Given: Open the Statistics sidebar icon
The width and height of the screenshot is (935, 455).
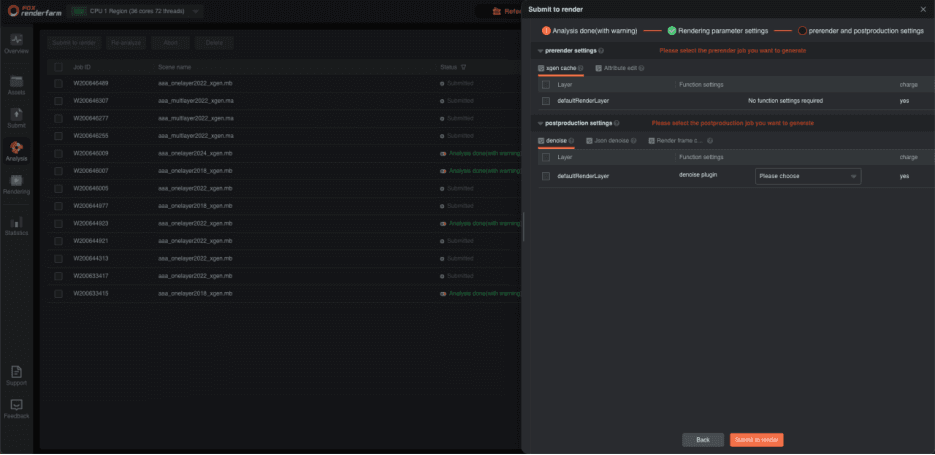Looking at the screenshot, I should [16, 225].
